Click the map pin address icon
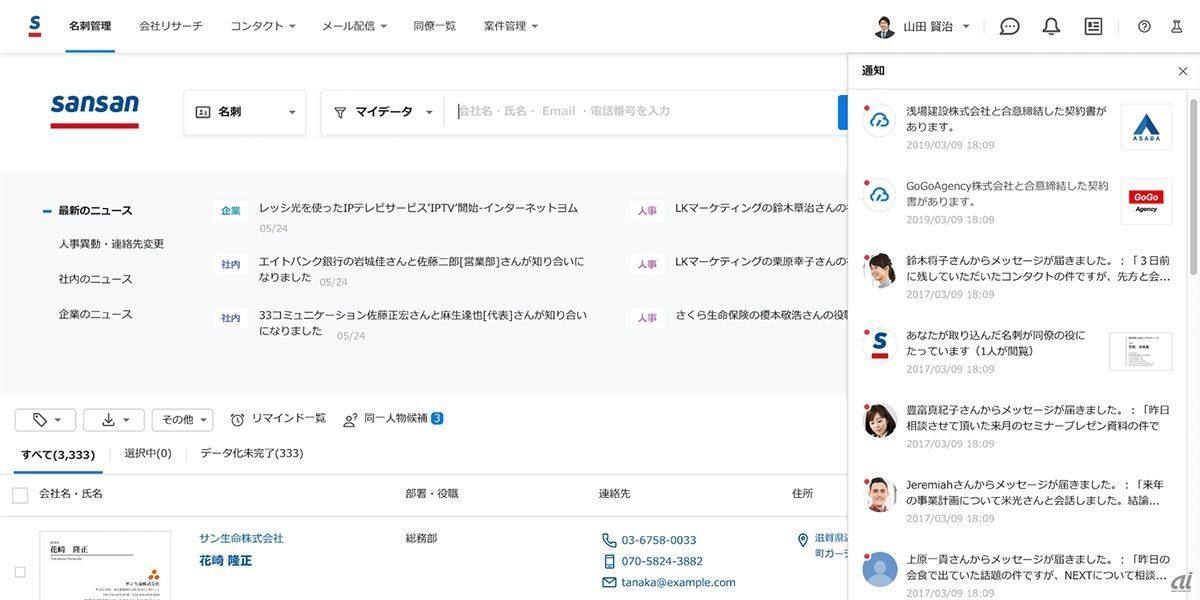1200x600 pixels. click(x=802, y=540)
